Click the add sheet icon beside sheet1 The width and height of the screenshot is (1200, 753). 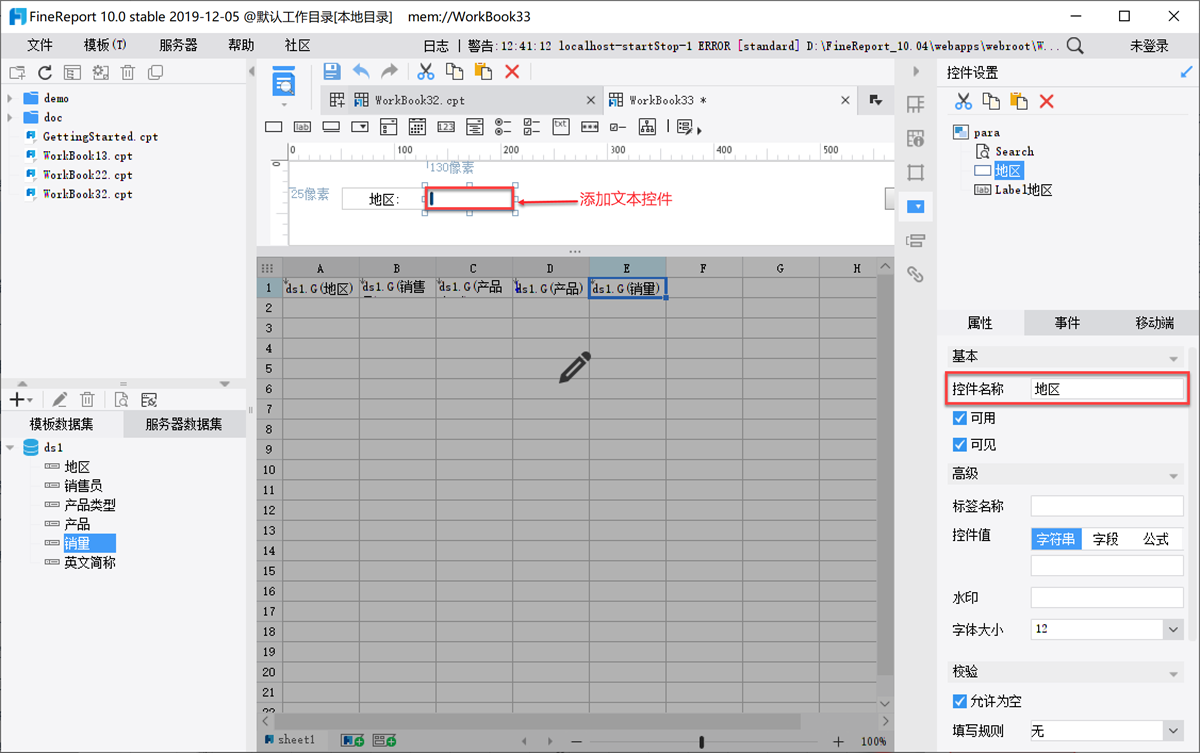pos(353,740)
